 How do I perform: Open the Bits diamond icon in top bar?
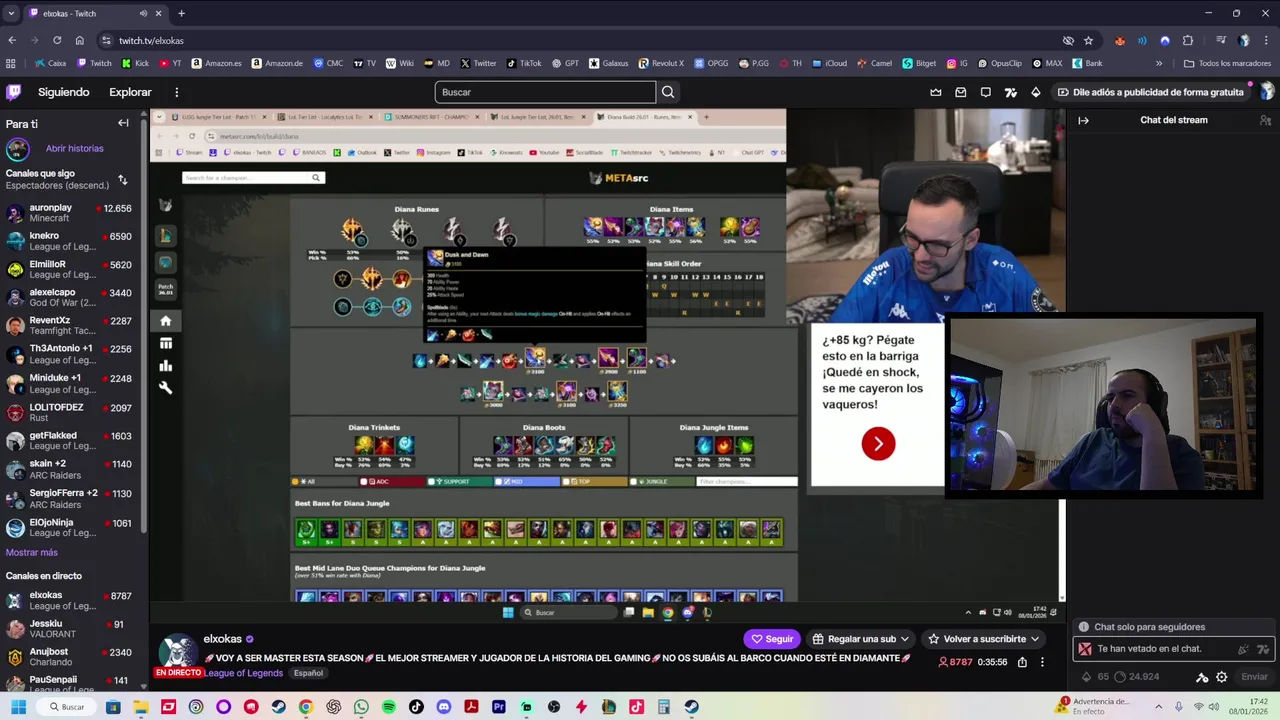[x=1036, y=92]
